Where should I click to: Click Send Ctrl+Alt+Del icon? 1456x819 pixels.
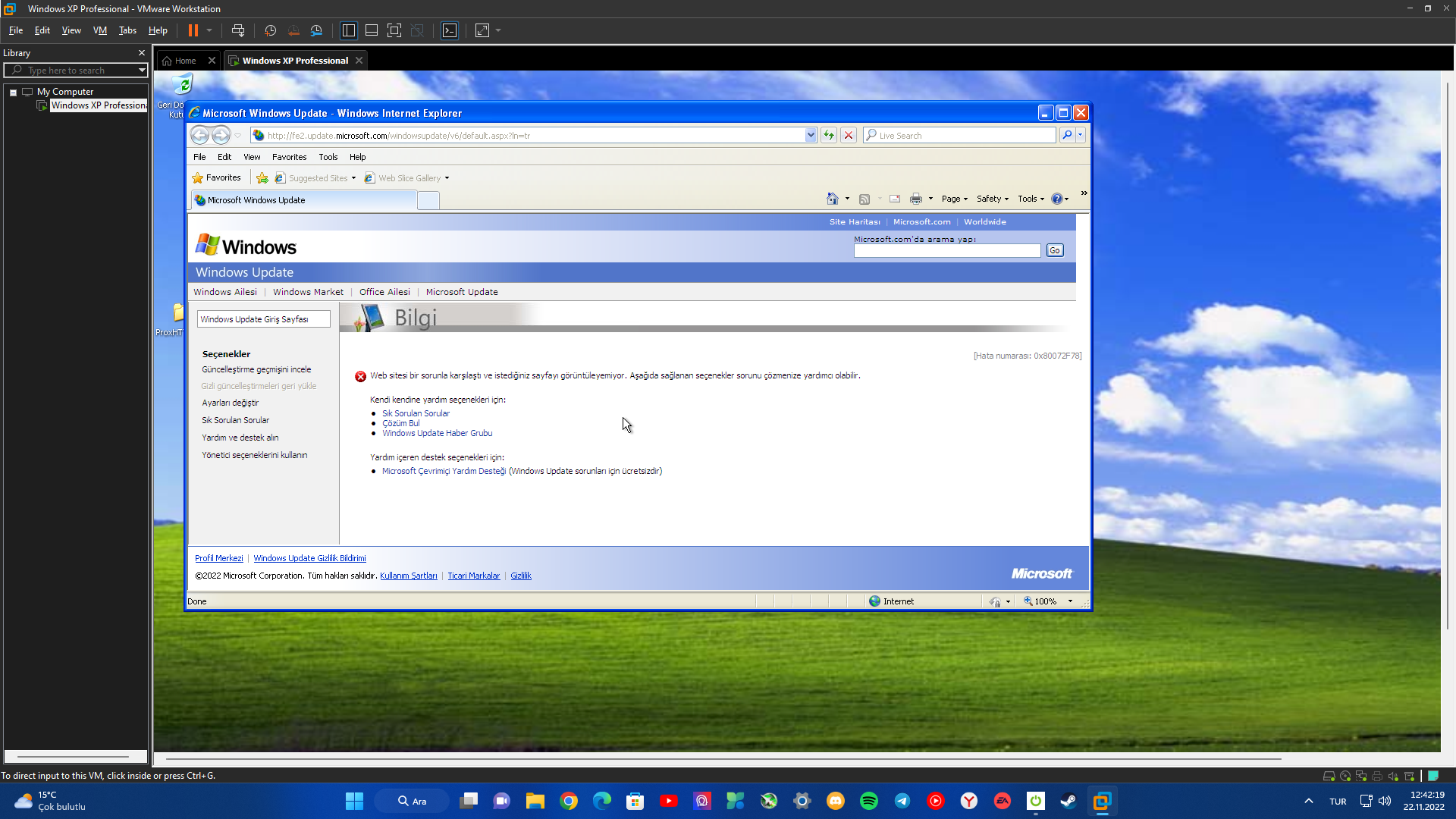coord(238,30)
